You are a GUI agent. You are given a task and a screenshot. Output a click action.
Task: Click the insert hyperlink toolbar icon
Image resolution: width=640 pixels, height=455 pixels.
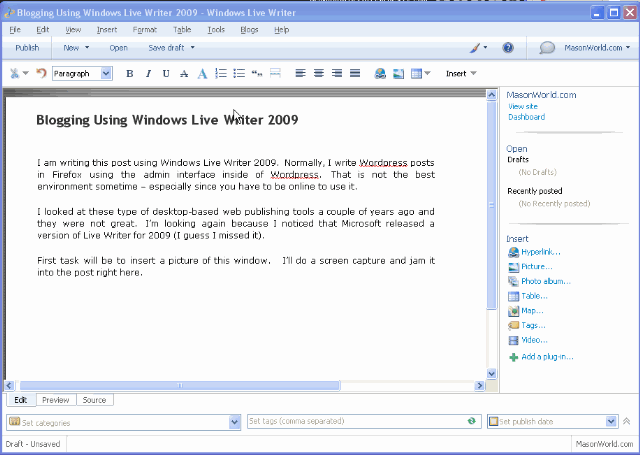[380, 73]
